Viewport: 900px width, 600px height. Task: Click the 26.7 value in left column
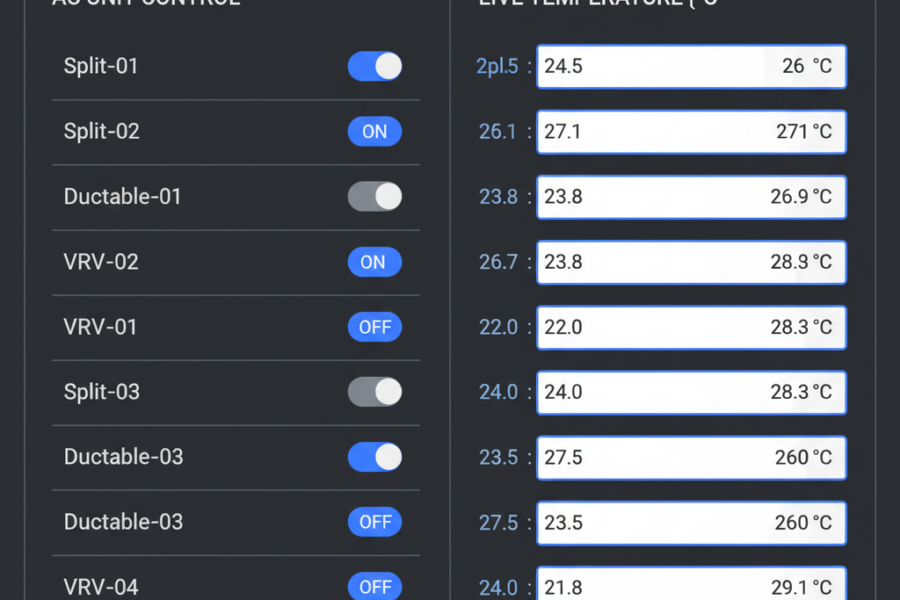click(500, 262)
